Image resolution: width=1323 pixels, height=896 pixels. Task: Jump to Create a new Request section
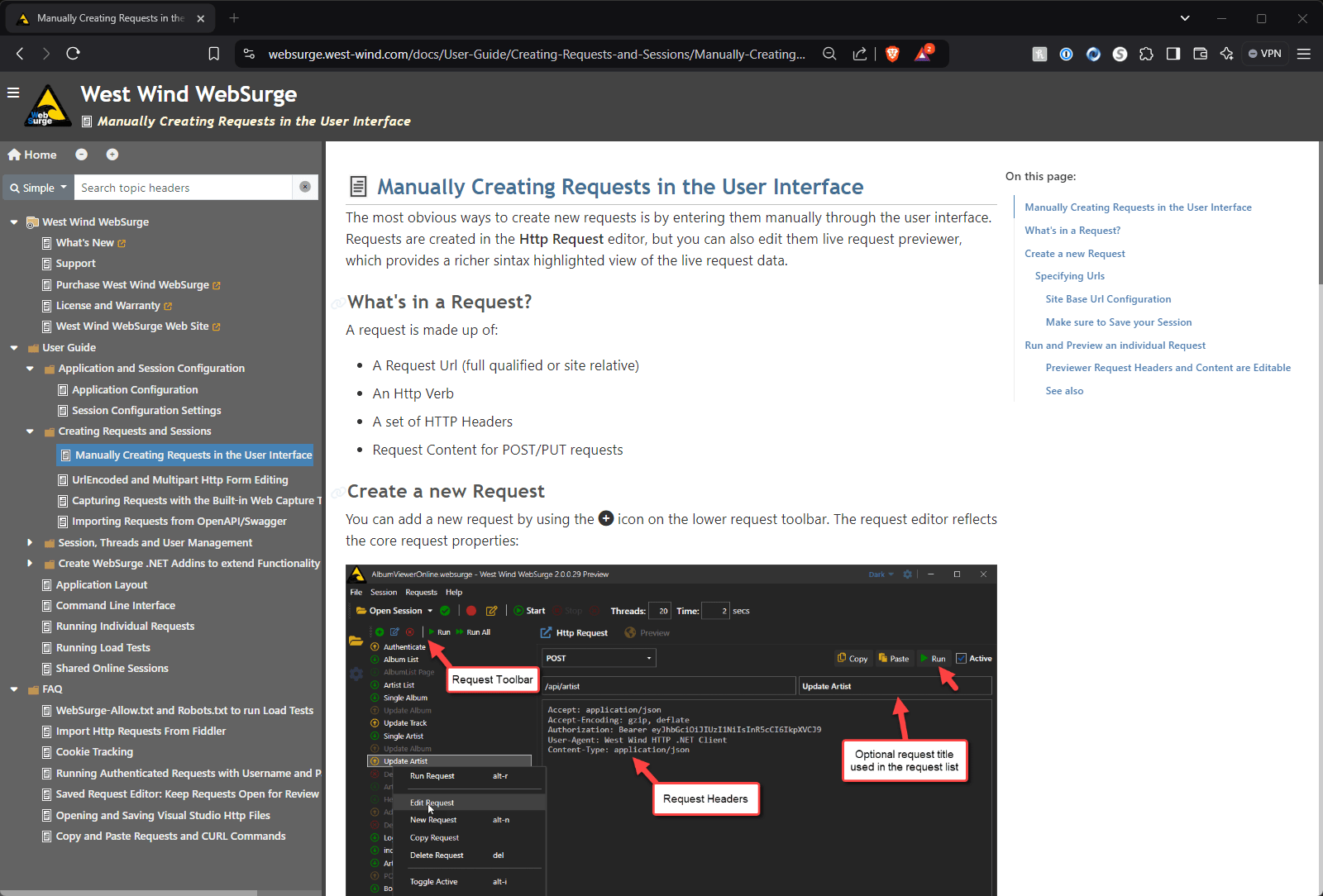[x=1075, y=254]
